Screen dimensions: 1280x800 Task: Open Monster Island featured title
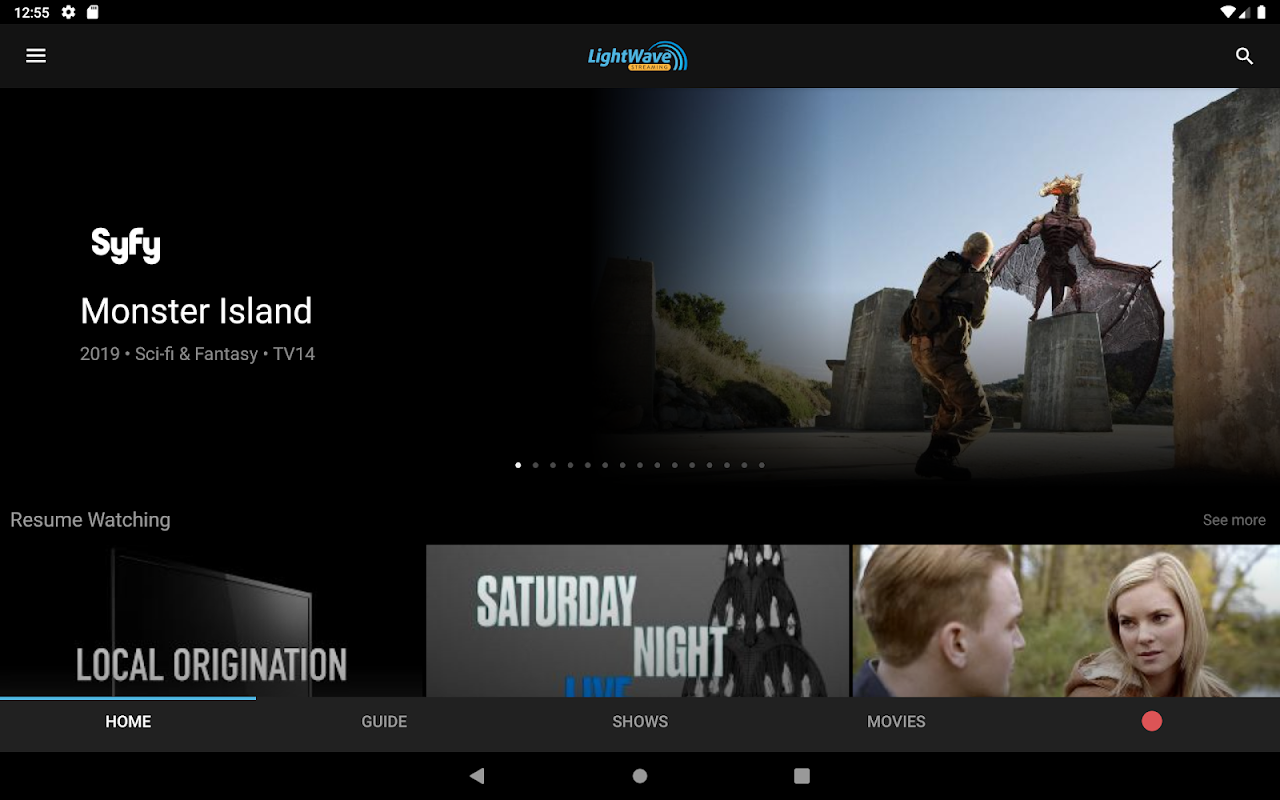[x=196, y=311]
